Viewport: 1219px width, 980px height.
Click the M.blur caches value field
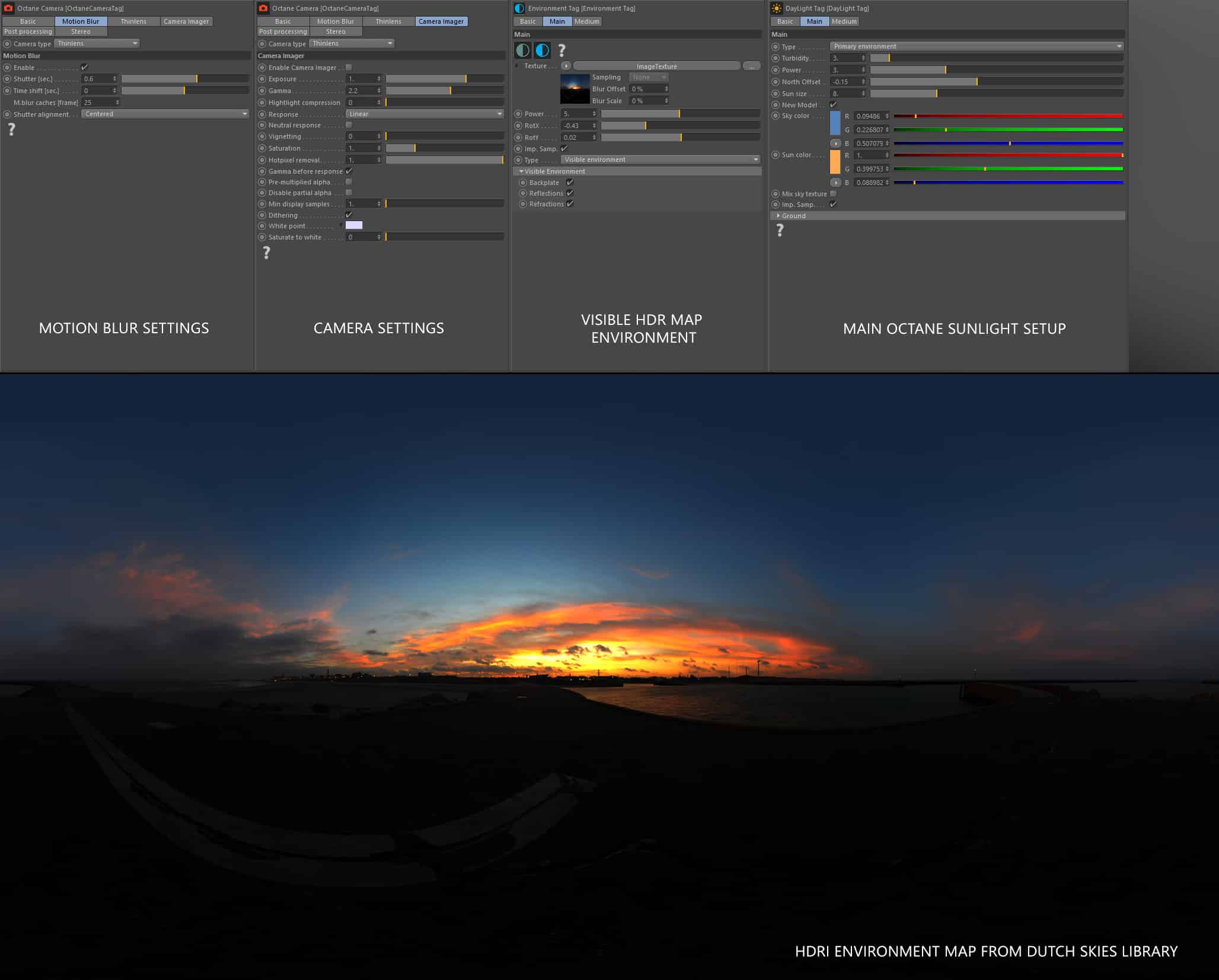[x=101, y=103]
